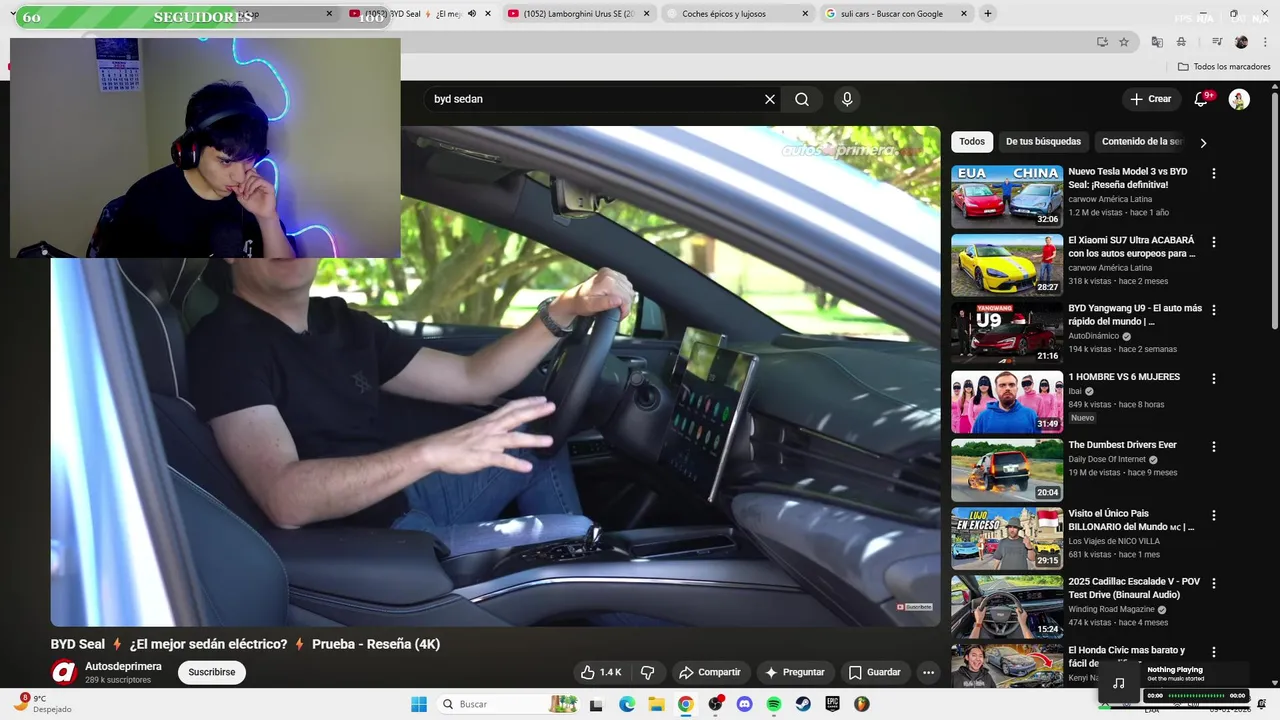1280x720 pixels.
Task: Like the BYD Seal video
Action: [601, 672]
